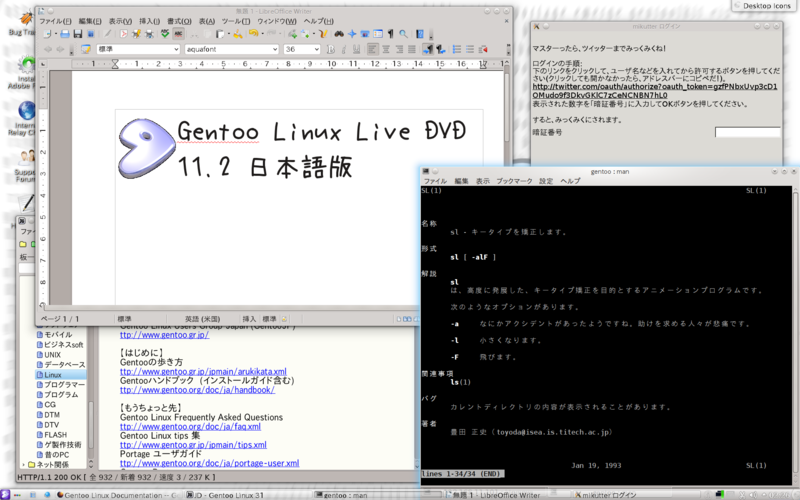Open the Navigator star icon
The width and height of the screenshot is (800, 500).
coord(352,34)
